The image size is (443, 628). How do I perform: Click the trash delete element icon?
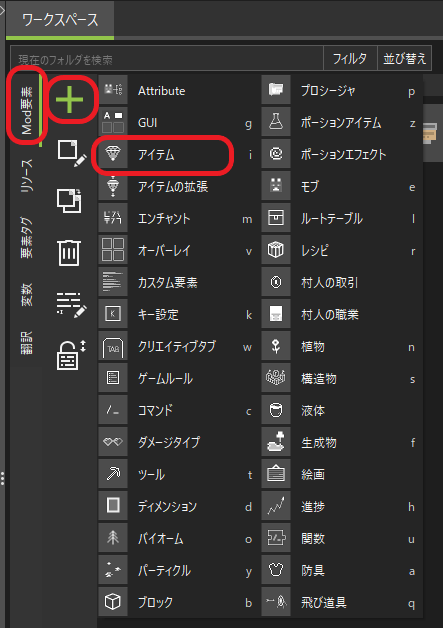[x=69, y=253]
